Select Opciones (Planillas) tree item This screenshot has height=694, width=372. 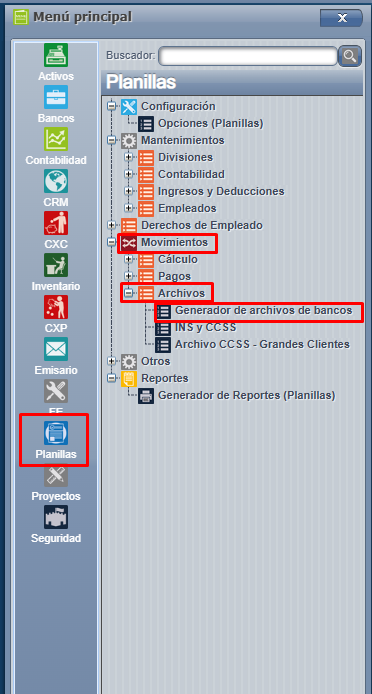(211, 123)
